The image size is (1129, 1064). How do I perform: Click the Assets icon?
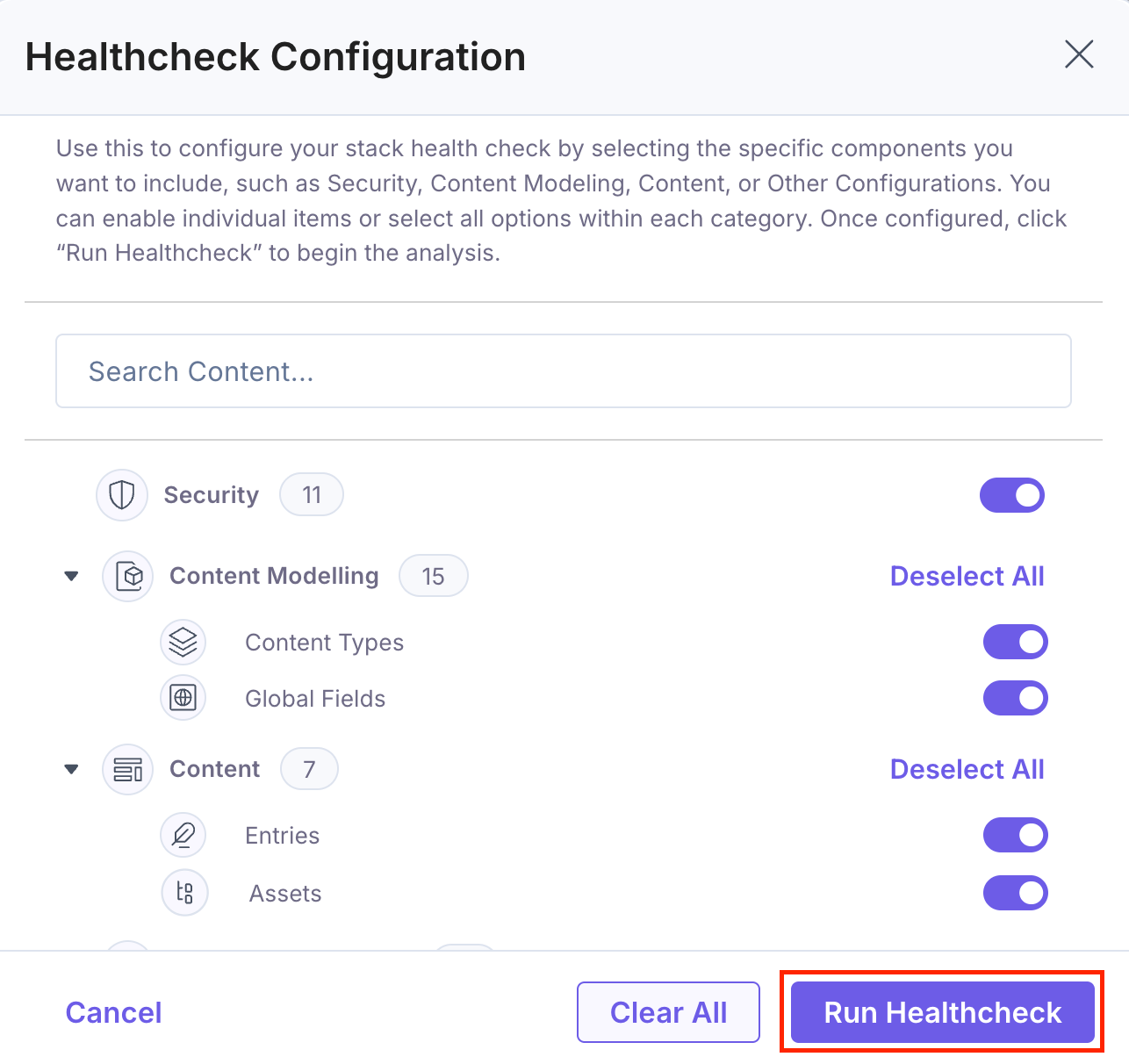pos(184,893)
